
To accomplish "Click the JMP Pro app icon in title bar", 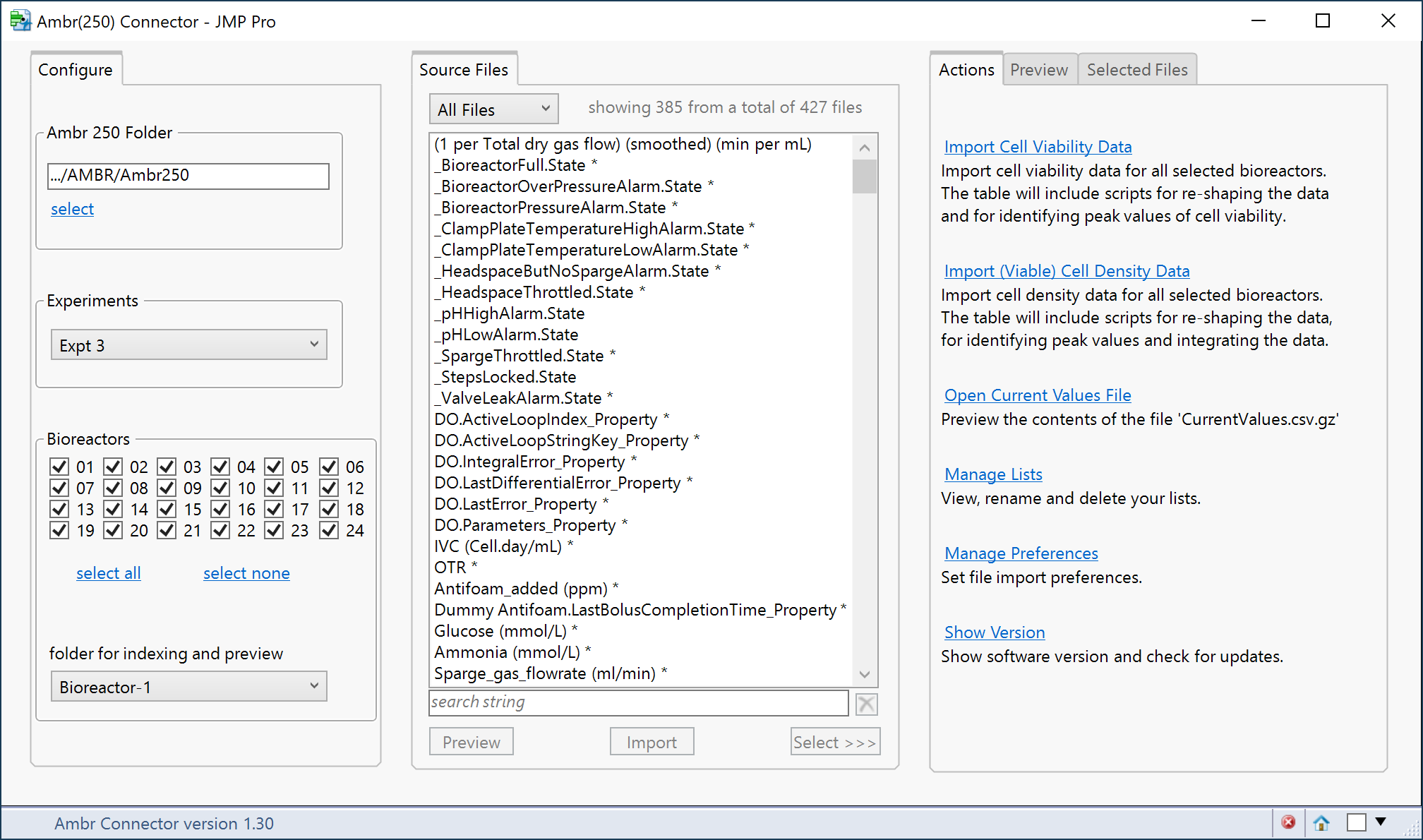I will (x=20, y=20).
